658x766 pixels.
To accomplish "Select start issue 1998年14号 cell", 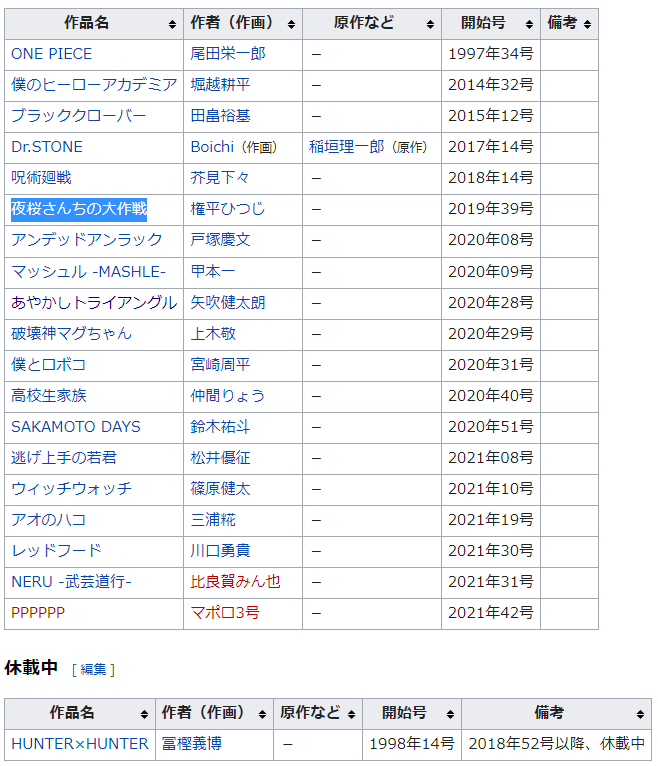I will pyautogui.click(x=412, y=744).
